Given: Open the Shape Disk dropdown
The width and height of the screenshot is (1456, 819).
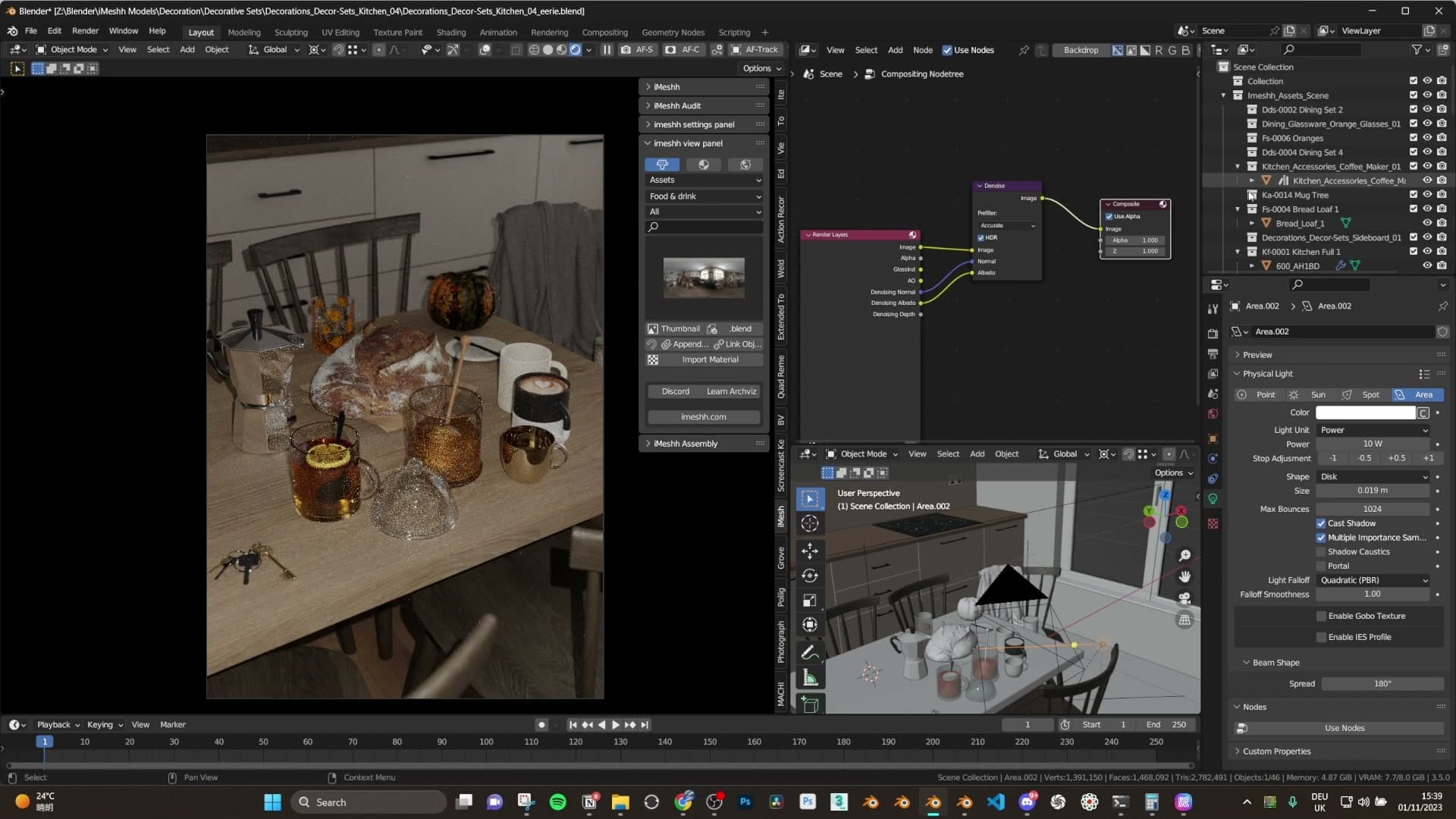Looking at the screenshot, I should tap(1373, 477).
